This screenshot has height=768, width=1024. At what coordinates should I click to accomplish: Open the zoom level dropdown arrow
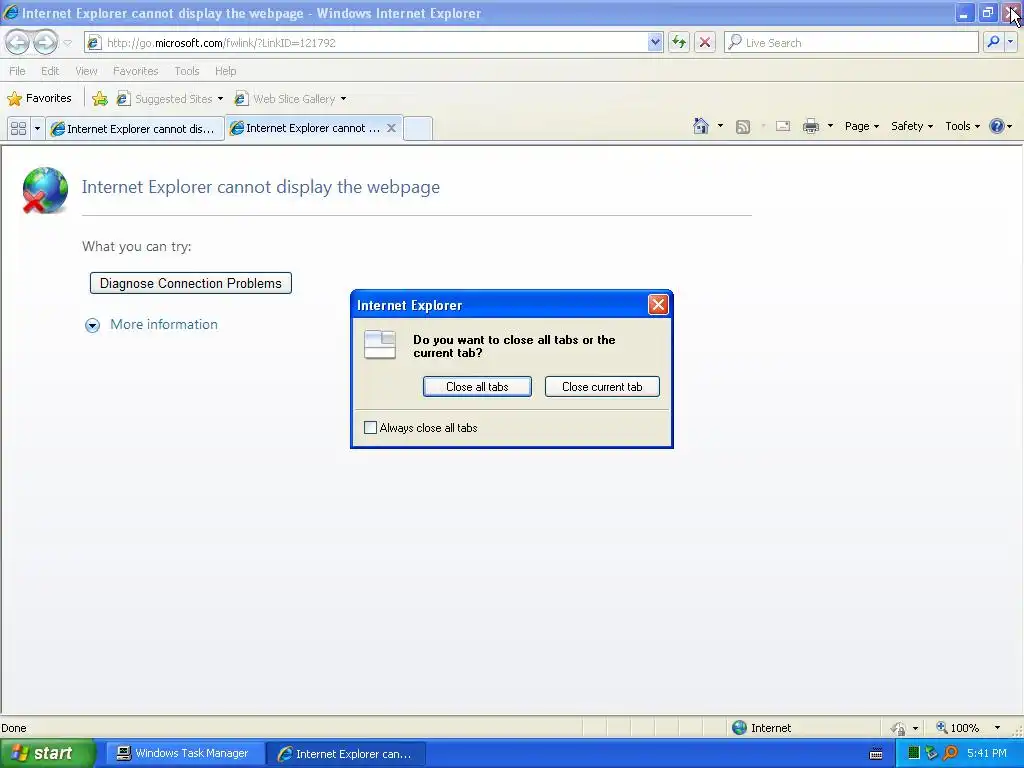[x=997, y=728]
